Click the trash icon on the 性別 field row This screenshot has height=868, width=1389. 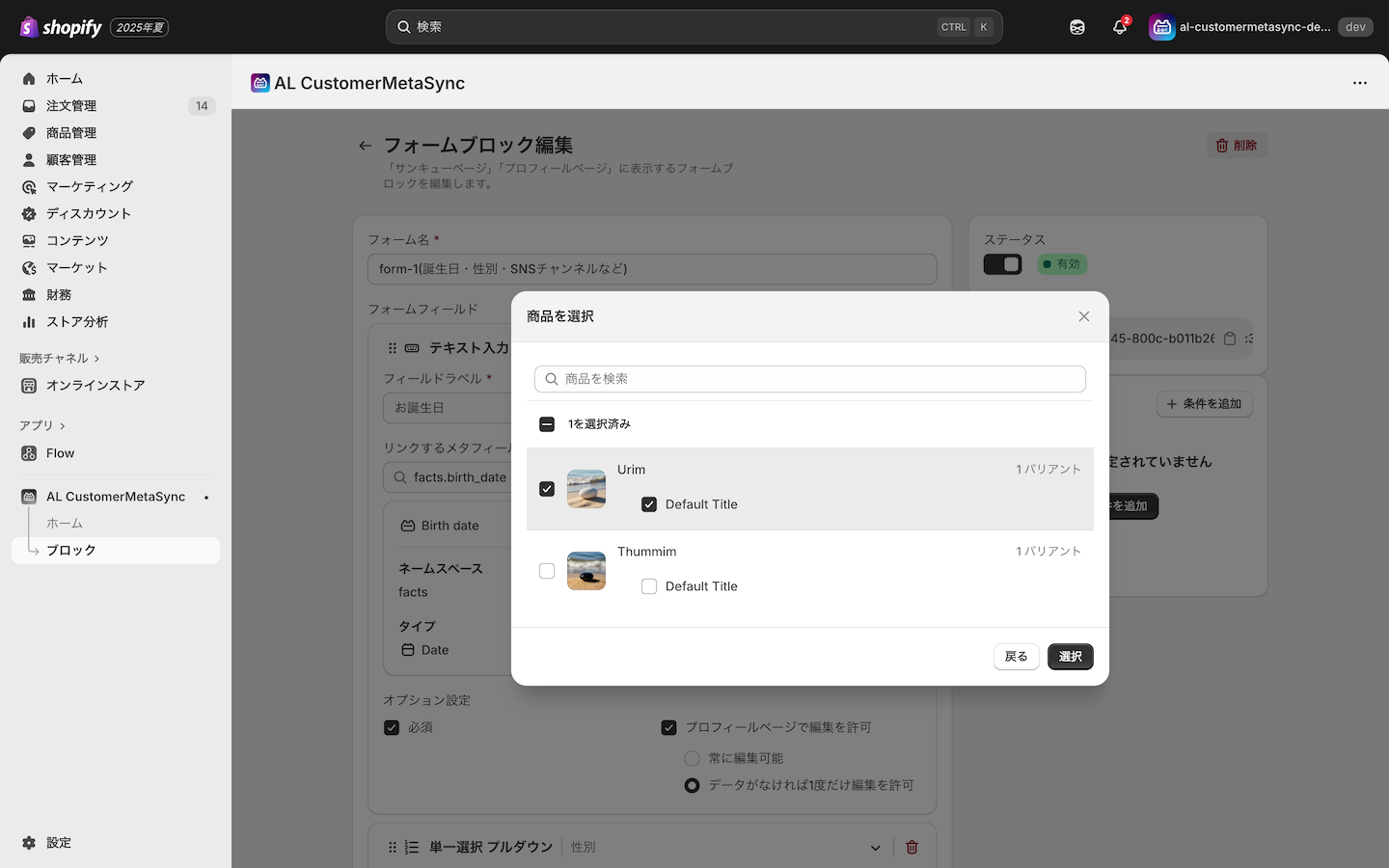(912, 847)
